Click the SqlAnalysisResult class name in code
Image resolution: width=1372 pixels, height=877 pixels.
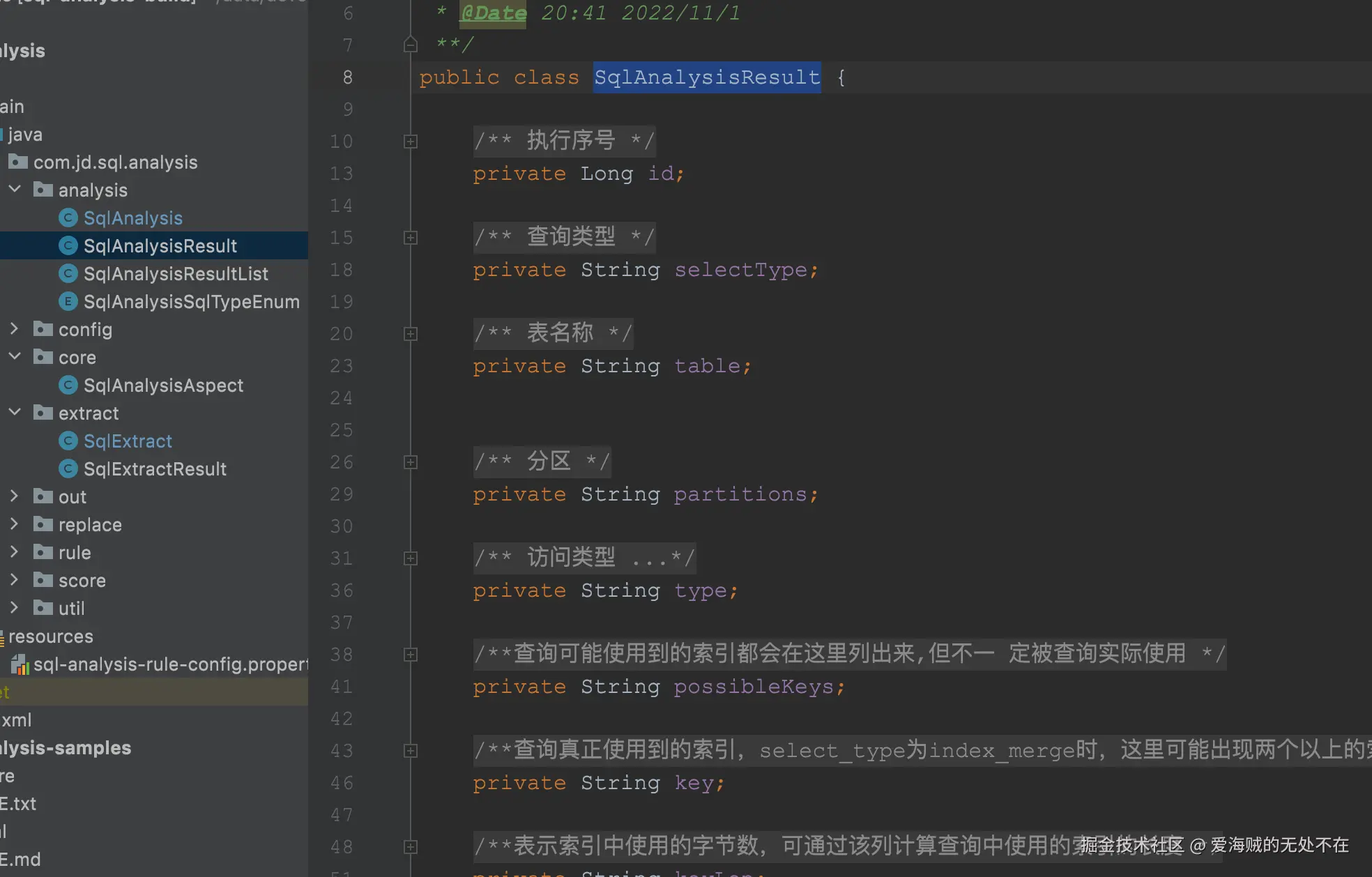click(706, 77)
